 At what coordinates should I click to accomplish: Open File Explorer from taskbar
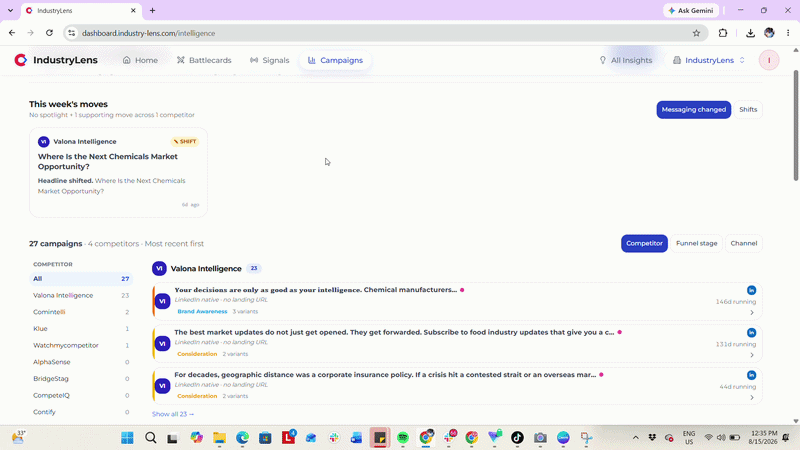[219, 438]
